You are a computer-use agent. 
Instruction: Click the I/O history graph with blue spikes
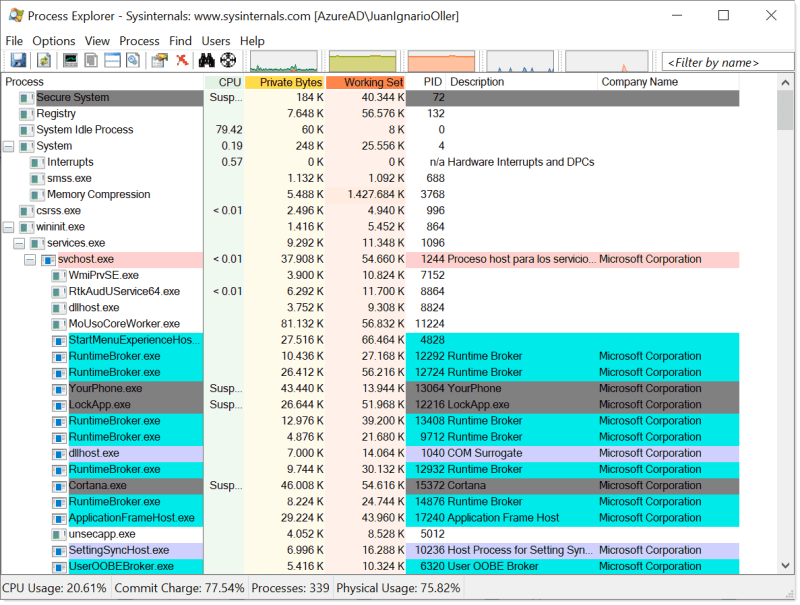pos(520,61)
